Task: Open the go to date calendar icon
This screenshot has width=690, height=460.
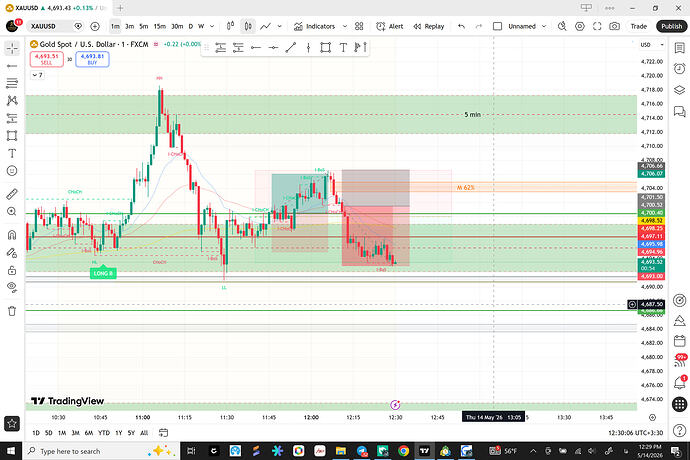Action: click(163, 433)
